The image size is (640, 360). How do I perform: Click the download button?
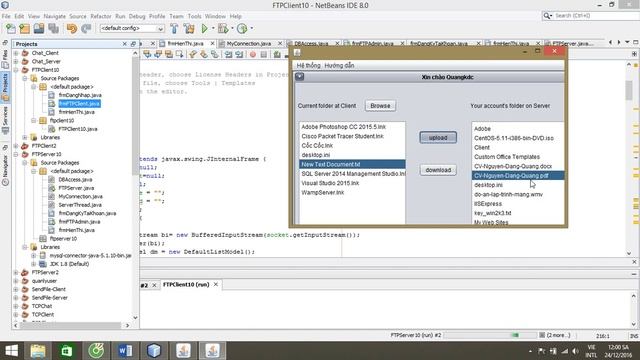click(438, 170)
